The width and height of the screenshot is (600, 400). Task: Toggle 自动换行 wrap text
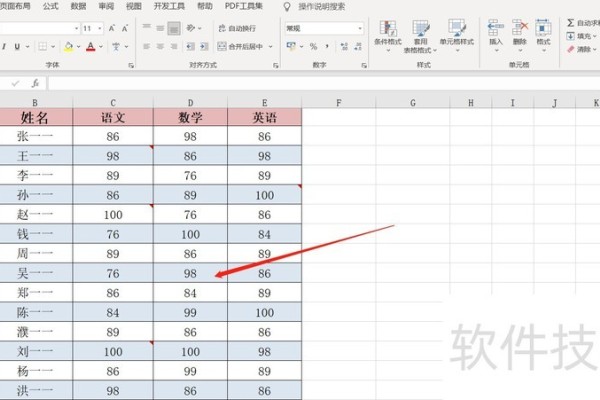(237, 28)
